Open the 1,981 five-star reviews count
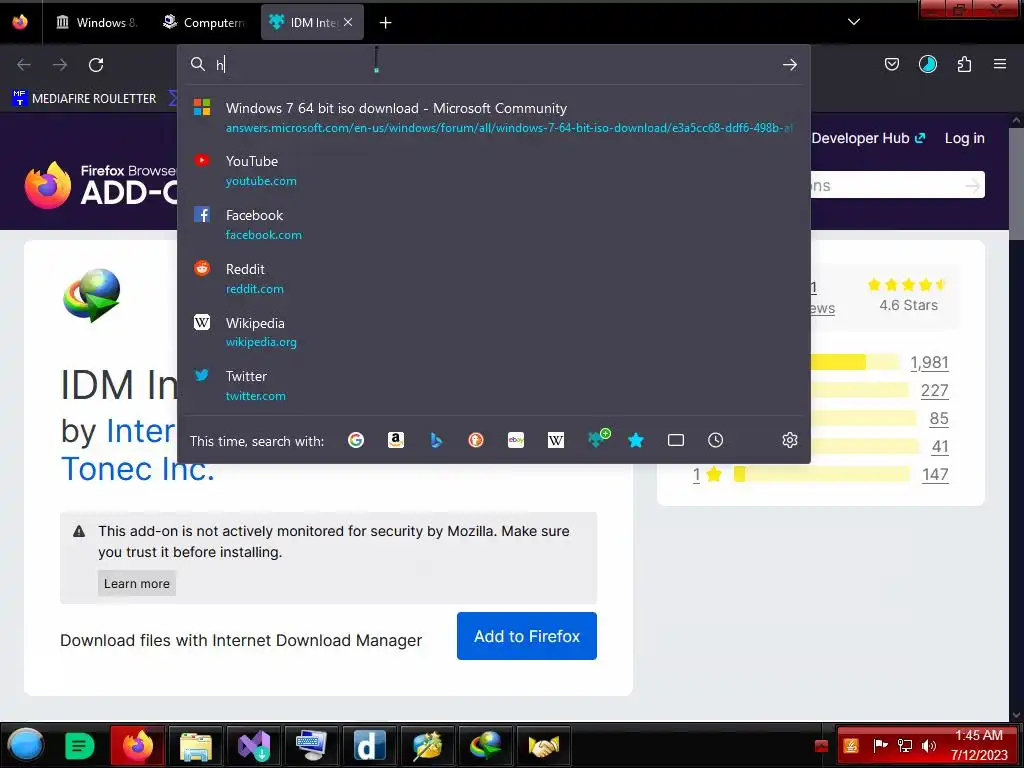1024x768 pixels. pyautogui.click(x=929, y=362)
